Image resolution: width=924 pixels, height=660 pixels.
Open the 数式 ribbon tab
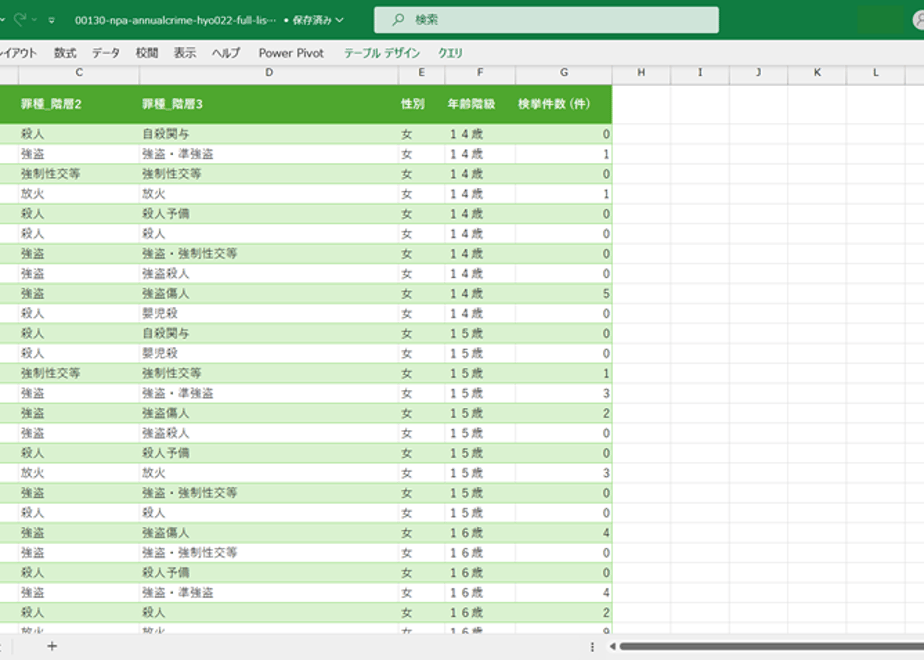pos(65,53)
